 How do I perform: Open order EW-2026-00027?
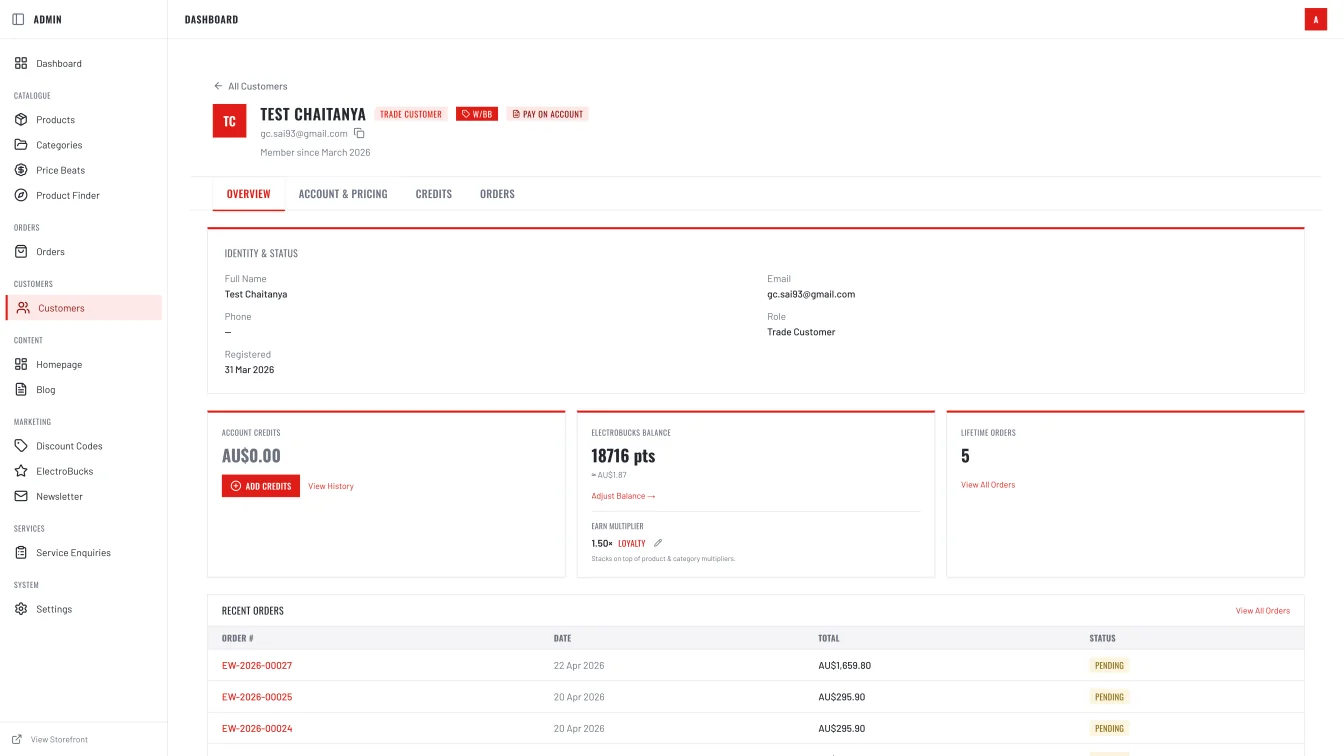tap(257, 664)
